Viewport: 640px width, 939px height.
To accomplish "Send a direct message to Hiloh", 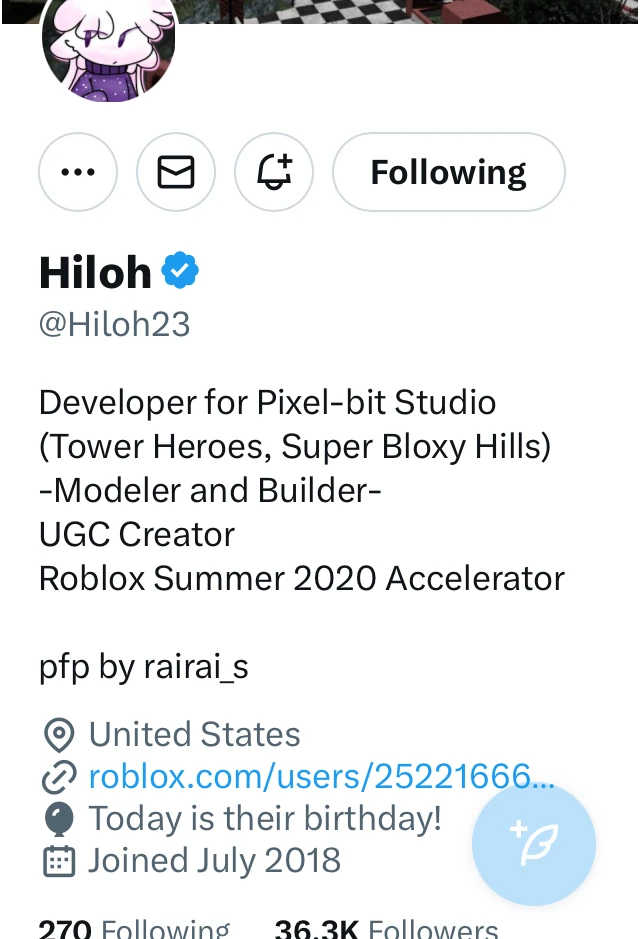I will tap(176, 172).
